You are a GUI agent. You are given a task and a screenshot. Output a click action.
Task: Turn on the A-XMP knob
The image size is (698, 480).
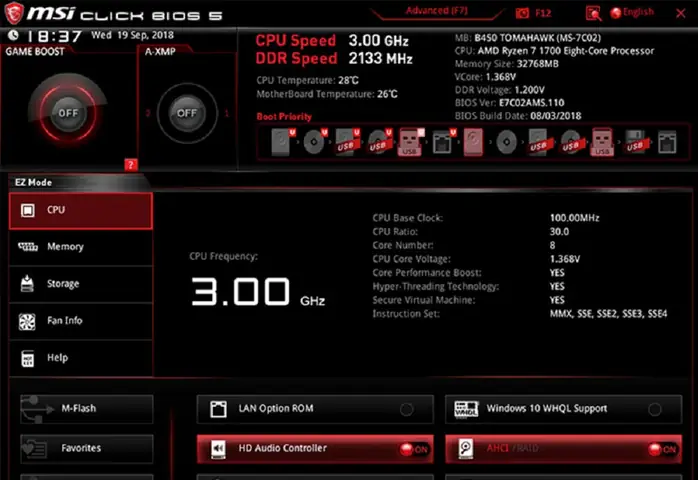(x=187, y=113)
